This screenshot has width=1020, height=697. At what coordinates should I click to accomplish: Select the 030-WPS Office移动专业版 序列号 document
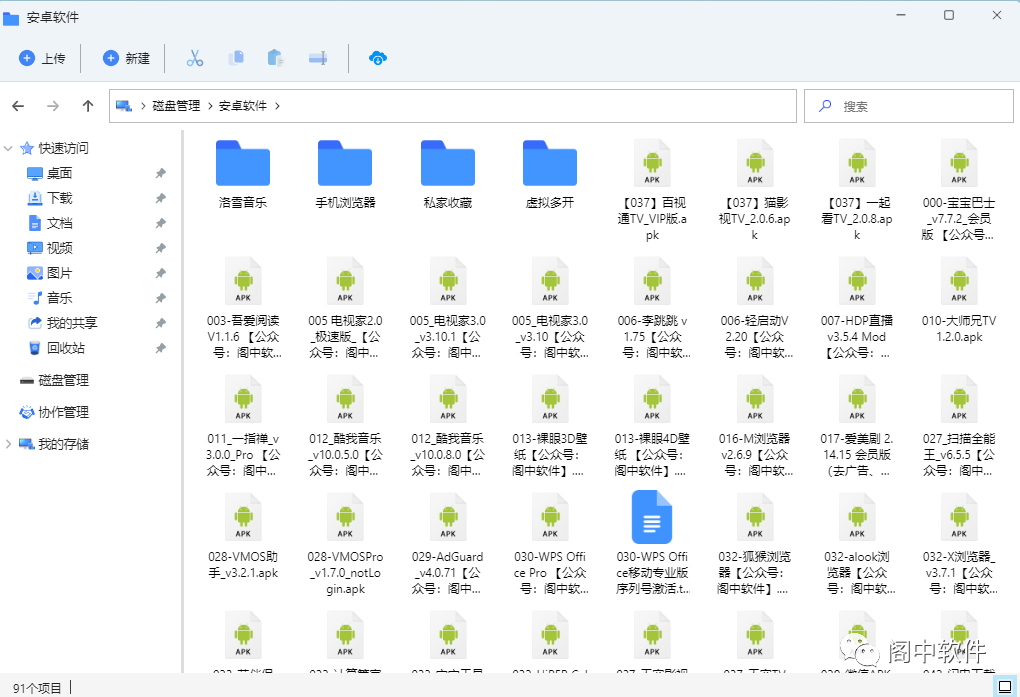652,543
